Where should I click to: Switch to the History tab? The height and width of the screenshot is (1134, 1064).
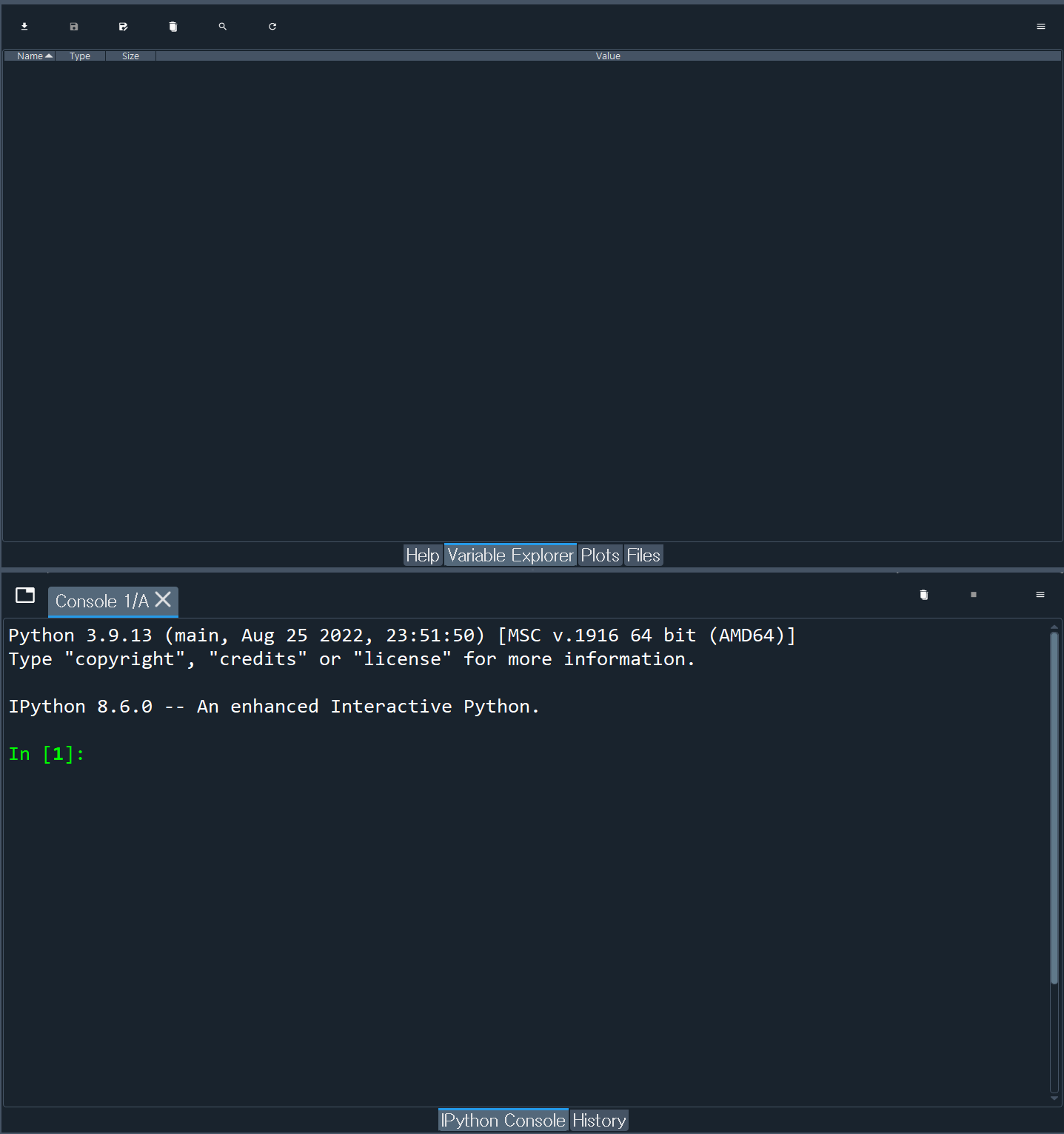(x=599, y=1120)
